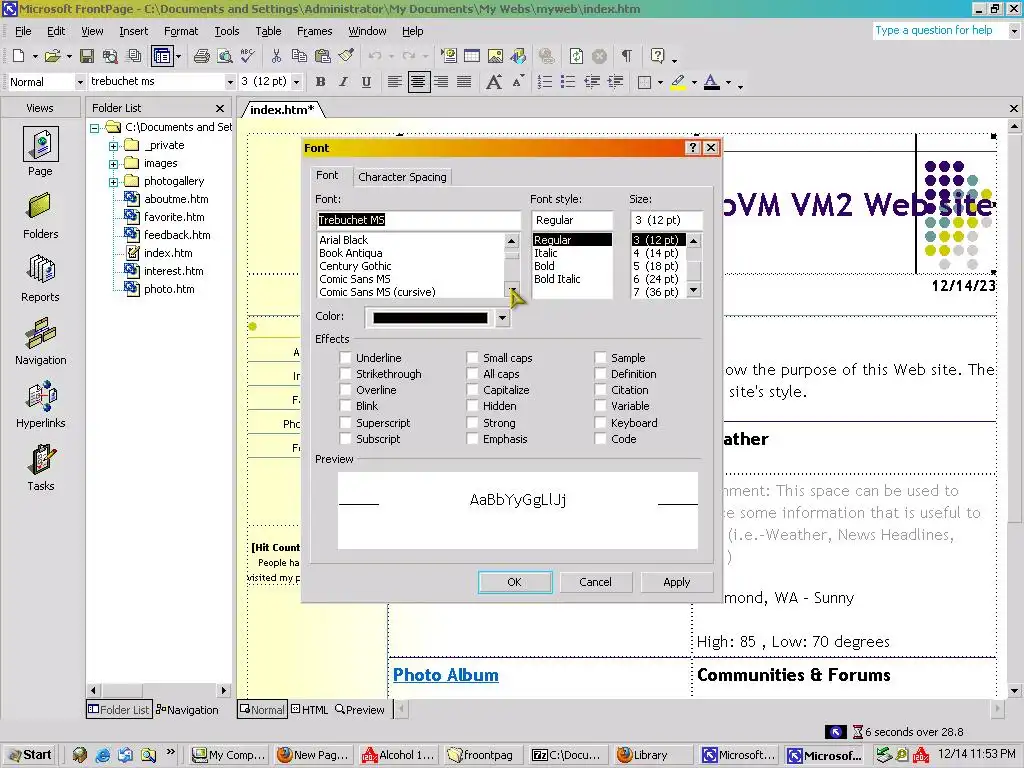Screen dimensions: 1024x768
Task: Enable the Strikethrough effect checkbox
Action: point(345,374)
